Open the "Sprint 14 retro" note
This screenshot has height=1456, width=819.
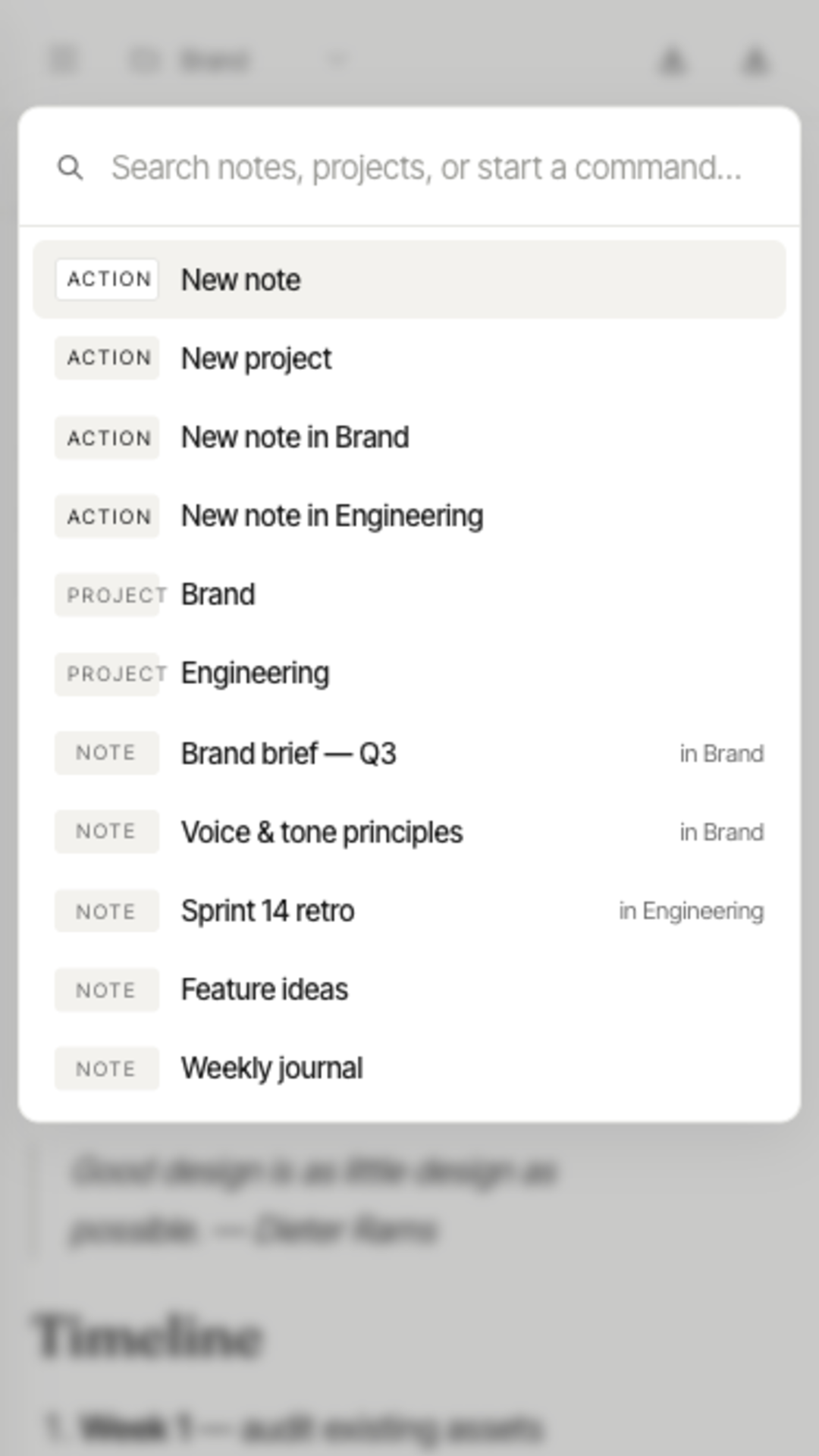268,911
